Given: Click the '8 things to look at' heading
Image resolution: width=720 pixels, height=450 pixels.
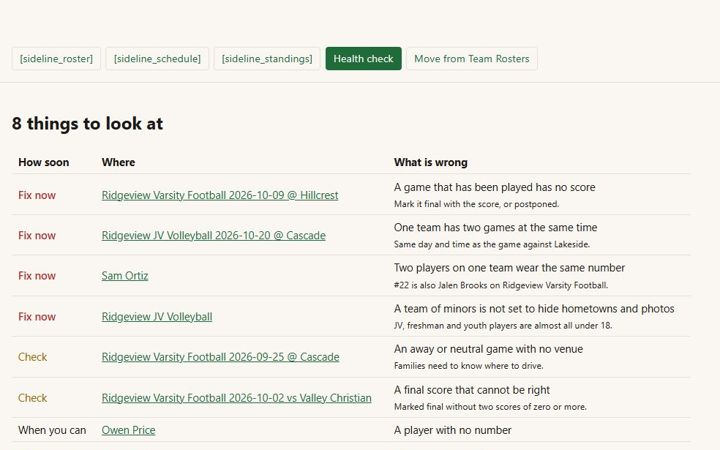Looking at the screenshot, I should coord(87,124).
